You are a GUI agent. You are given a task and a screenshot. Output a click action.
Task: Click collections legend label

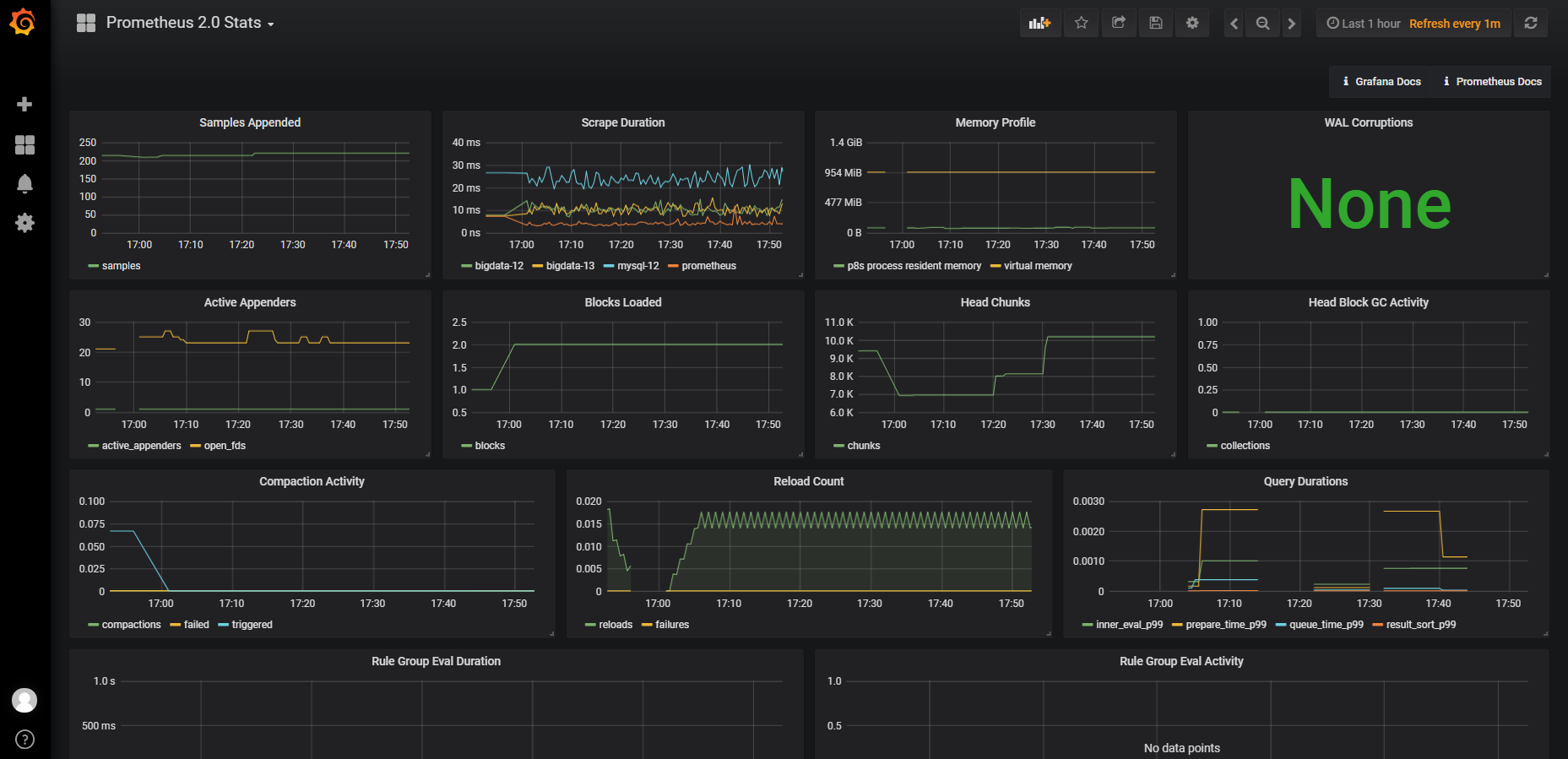click(x=1245, y=446)
